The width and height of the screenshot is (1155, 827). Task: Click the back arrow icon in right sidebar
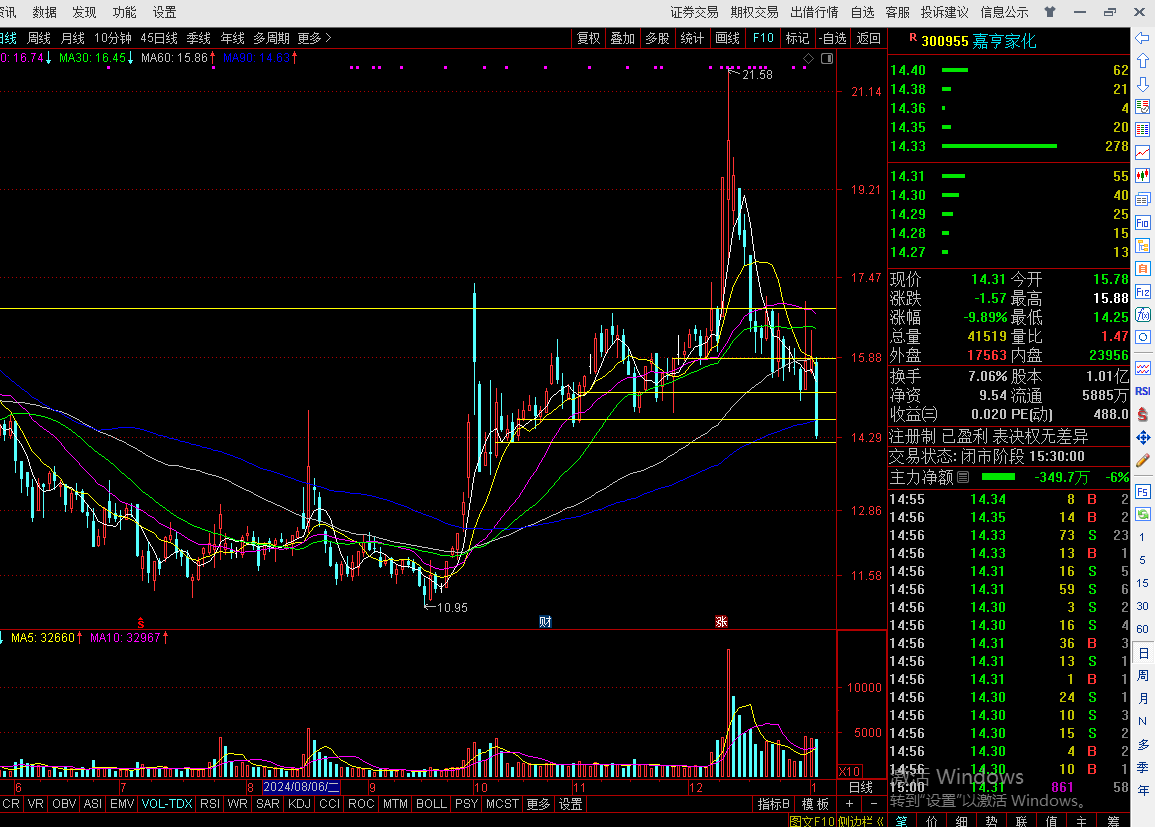click(x=1143, y=38)
